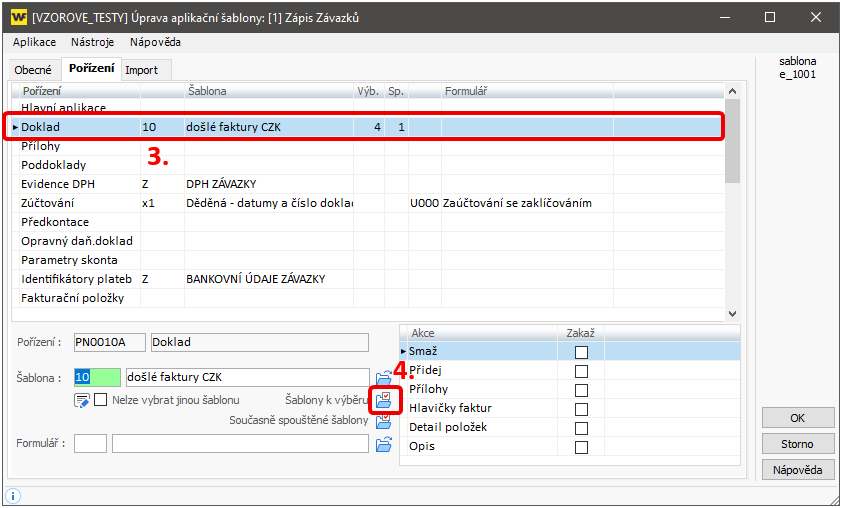
Task: Open the Nápověda menu
Action: point(155,42)
